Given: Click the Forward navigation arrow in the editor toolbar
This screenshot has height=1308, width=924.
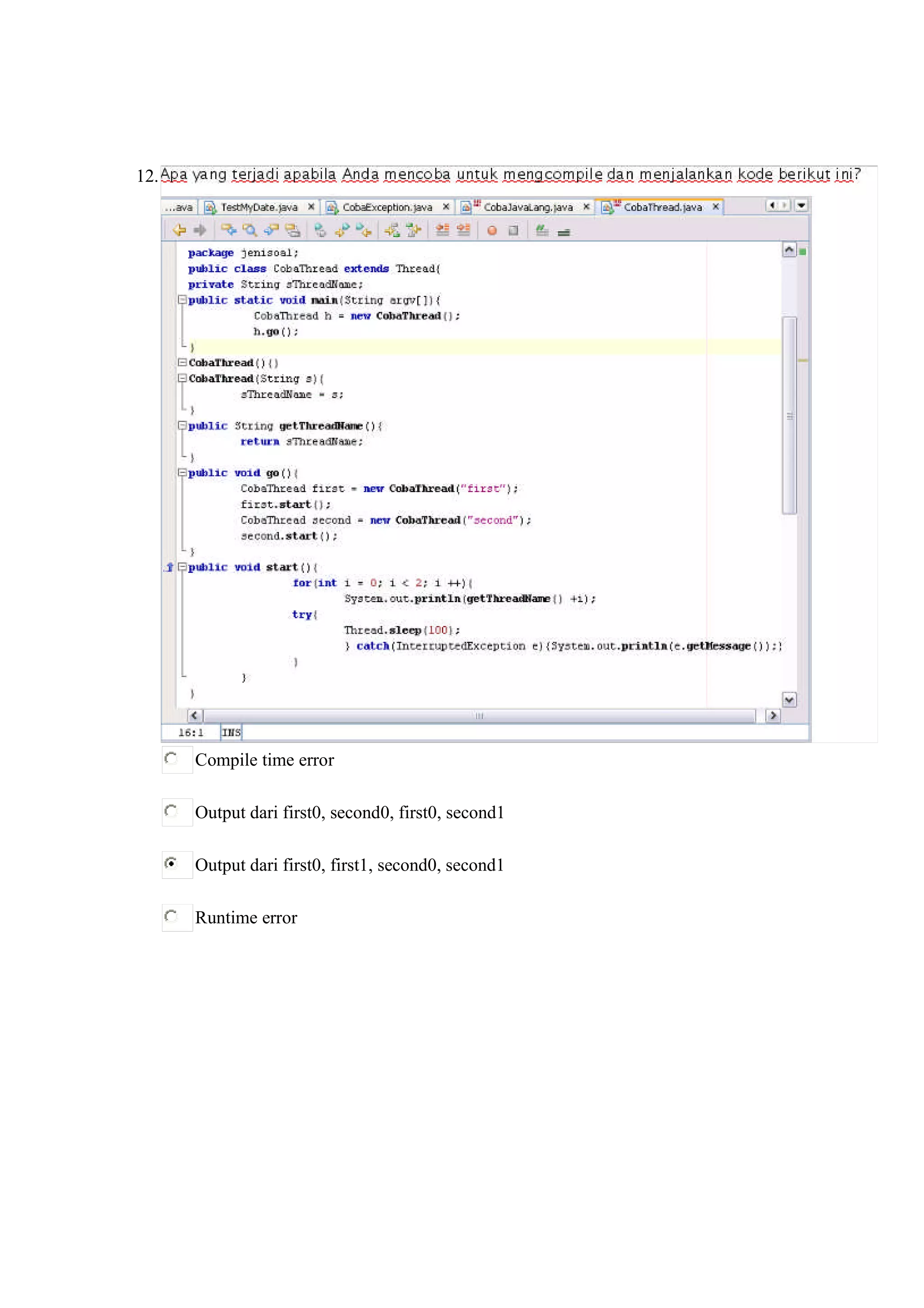Looking at the screenshot, I should 199,230.
